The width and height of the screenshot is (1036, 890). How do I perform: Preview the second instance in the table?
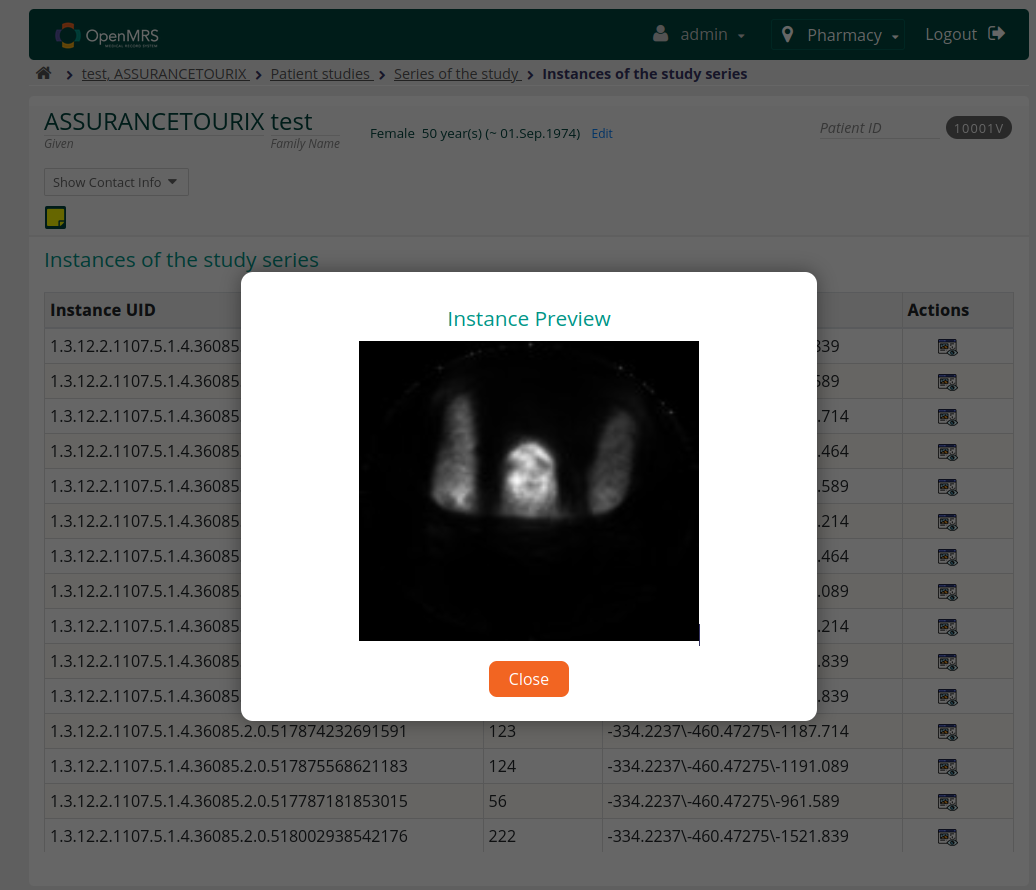pos(947,381)
